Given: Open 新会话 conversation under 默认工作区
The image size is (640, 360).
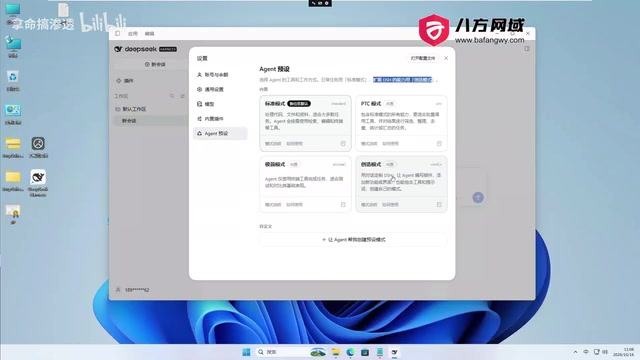Looking at the screenshot, I should click(x=149, y=121).
